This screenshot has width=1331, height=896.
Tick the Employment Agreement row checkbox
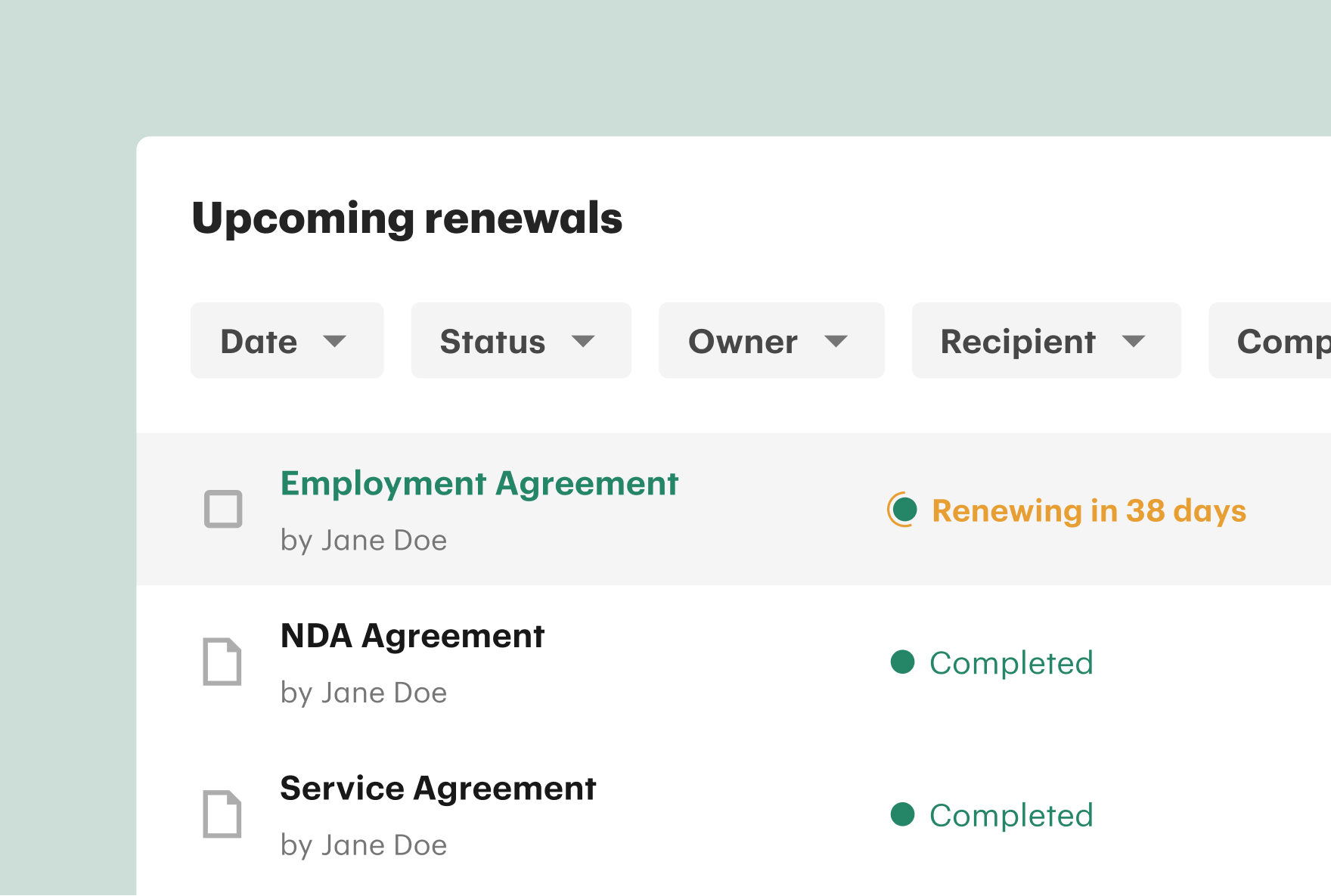click(x=223, y=509)
